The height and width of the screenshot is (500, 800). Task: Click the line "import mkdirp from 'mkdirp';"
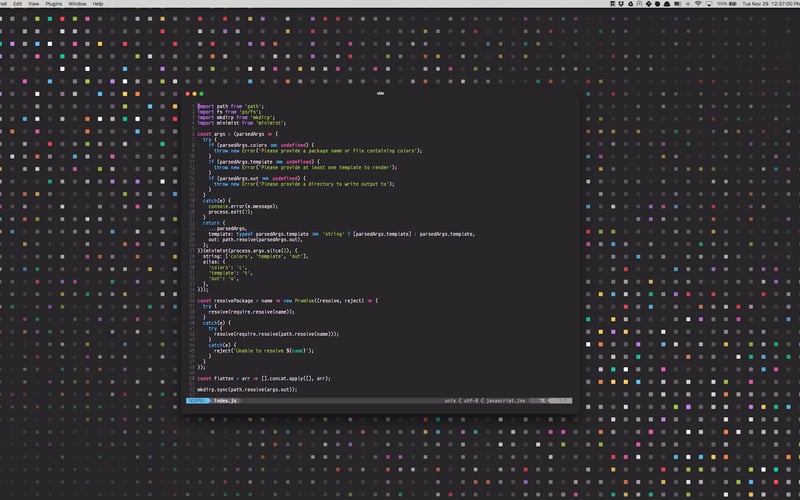tap(236, 117)
